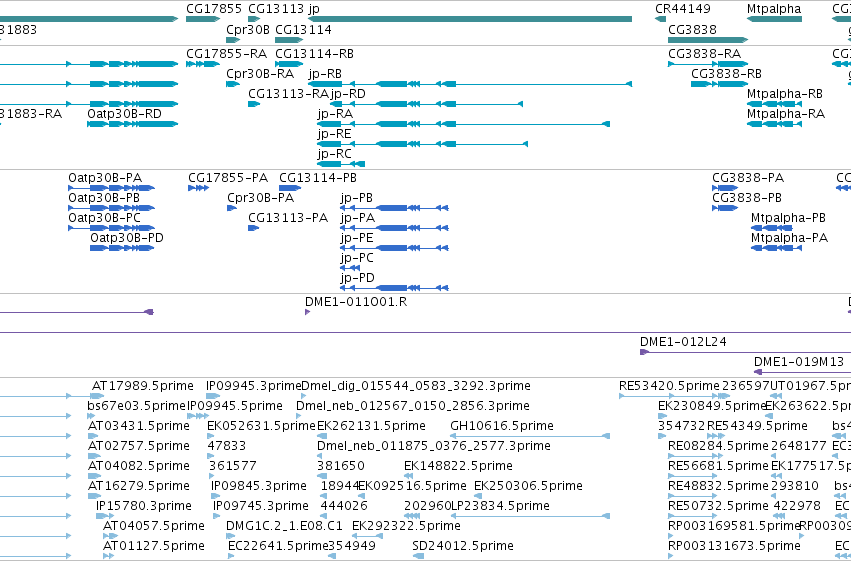Click BAC end DME1-011O01.R
This screenshot has width=851, height=561.
pos(356,302)
